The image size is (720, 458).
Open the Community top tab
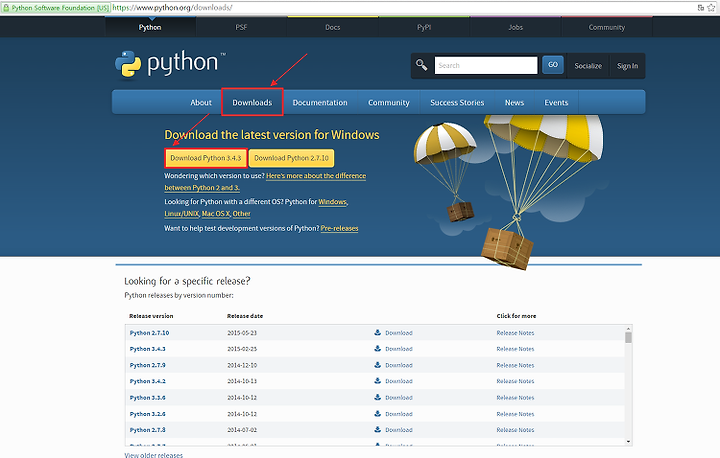coord(607,27)
